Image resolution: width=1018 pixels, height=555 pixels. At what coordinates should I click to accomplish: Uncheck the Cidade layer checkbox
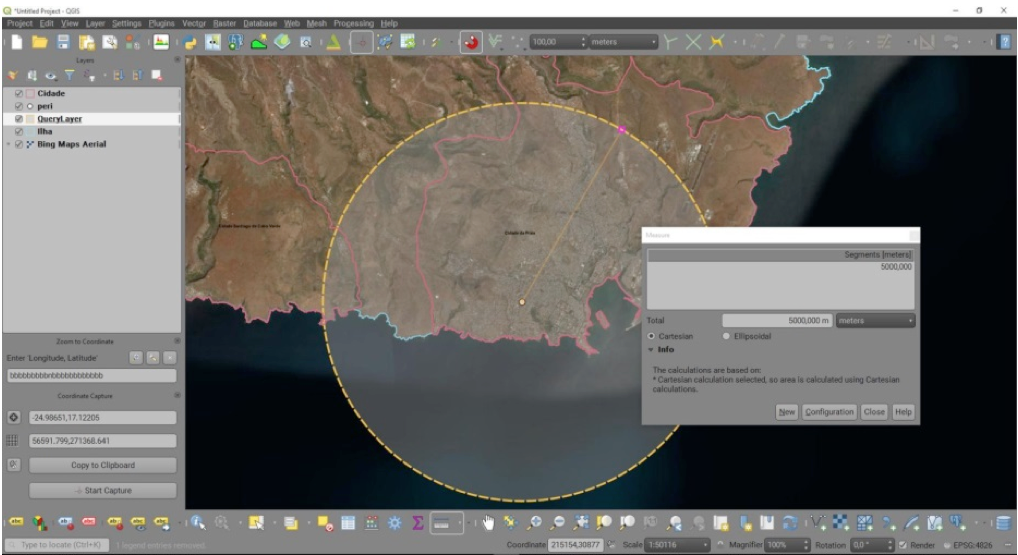[19, 93]
